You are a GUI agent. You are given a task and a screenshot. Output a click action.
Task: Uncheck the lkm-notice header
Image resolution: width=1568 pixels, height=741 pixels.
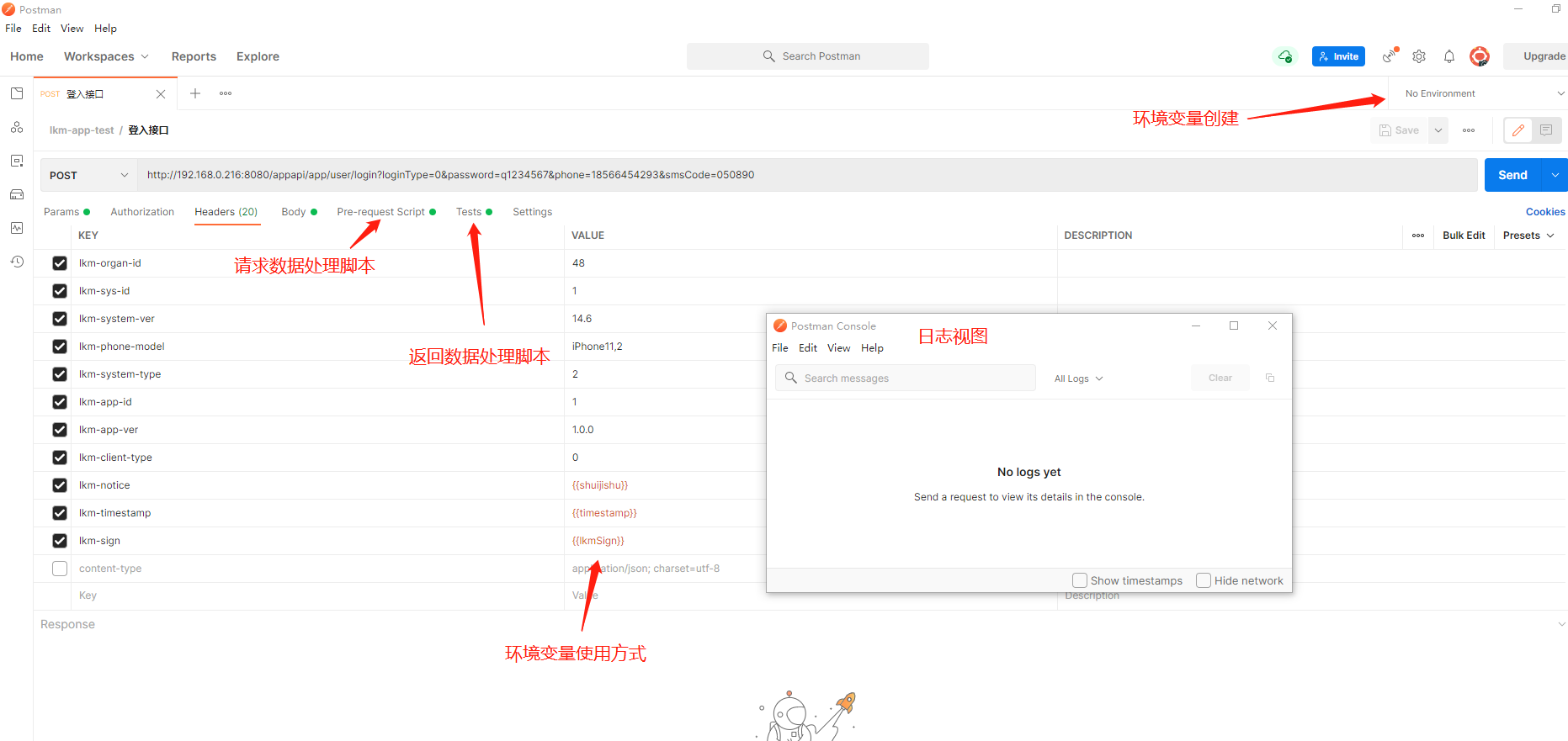pos(60,485)
